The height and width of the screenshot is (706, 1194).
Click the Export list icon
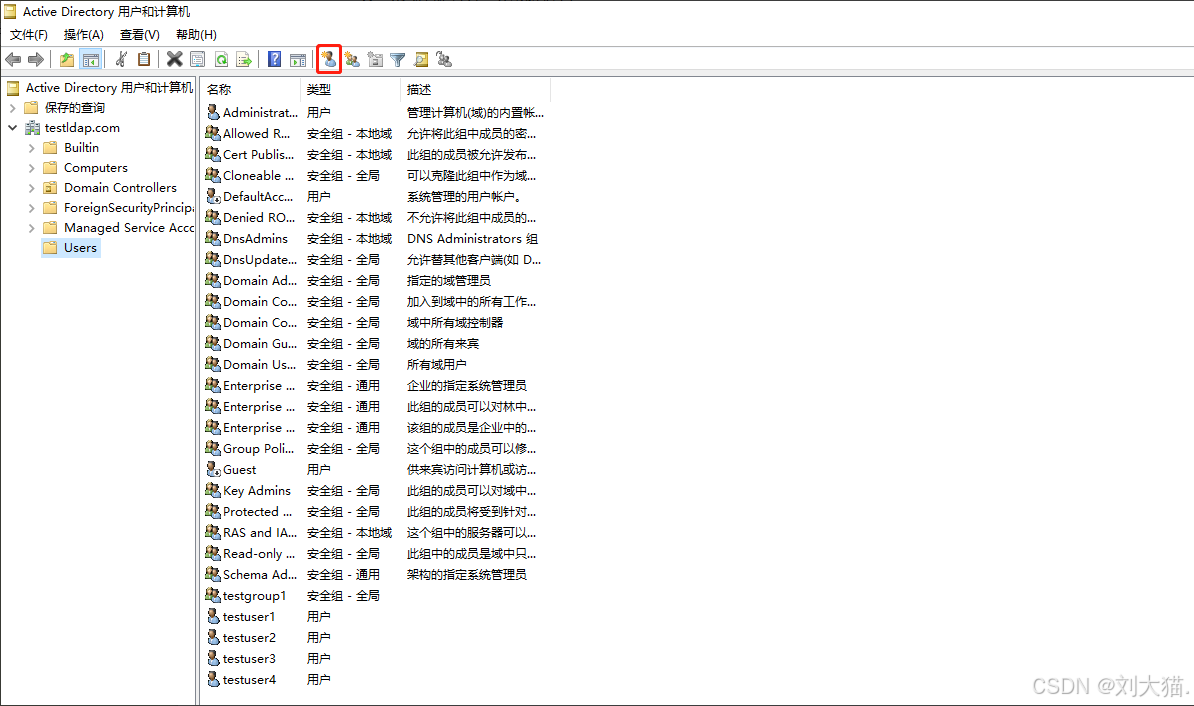coord(244,59)
